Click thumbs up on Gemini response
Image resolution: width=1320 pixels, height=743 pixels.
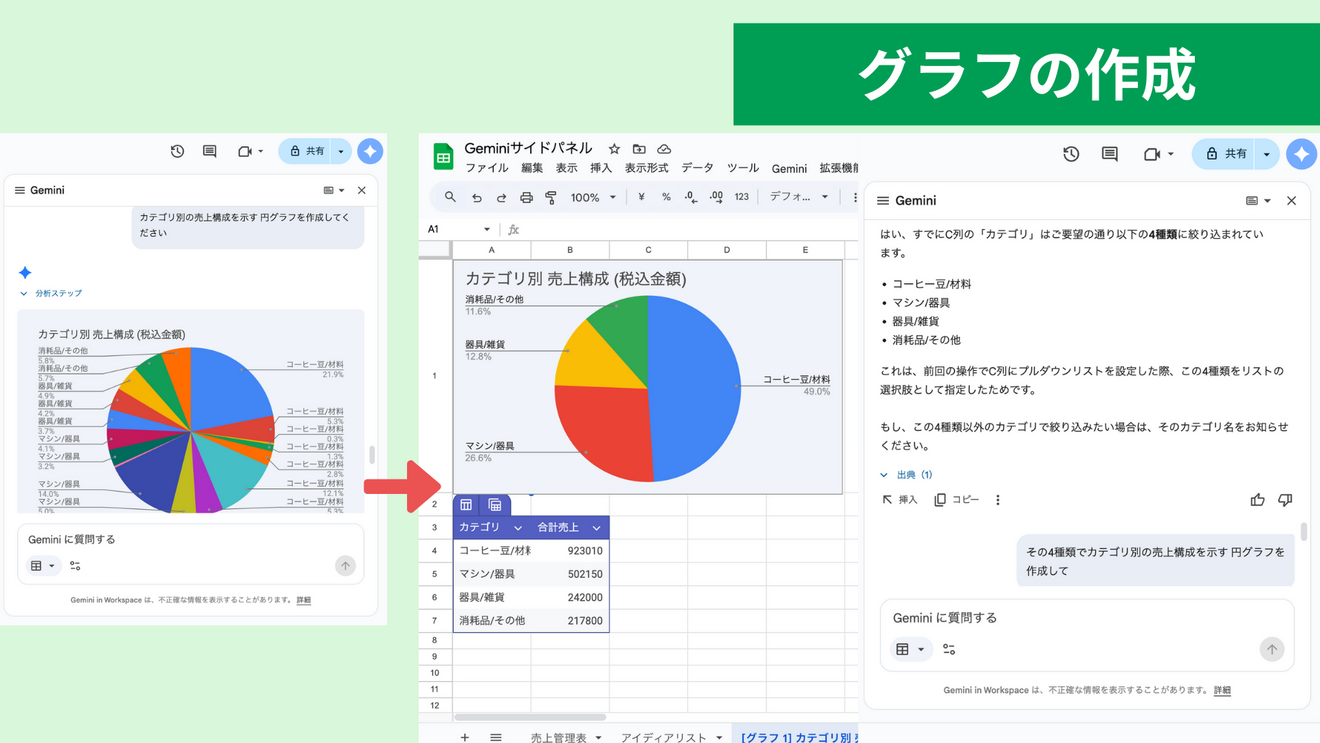click(1257, 500)
